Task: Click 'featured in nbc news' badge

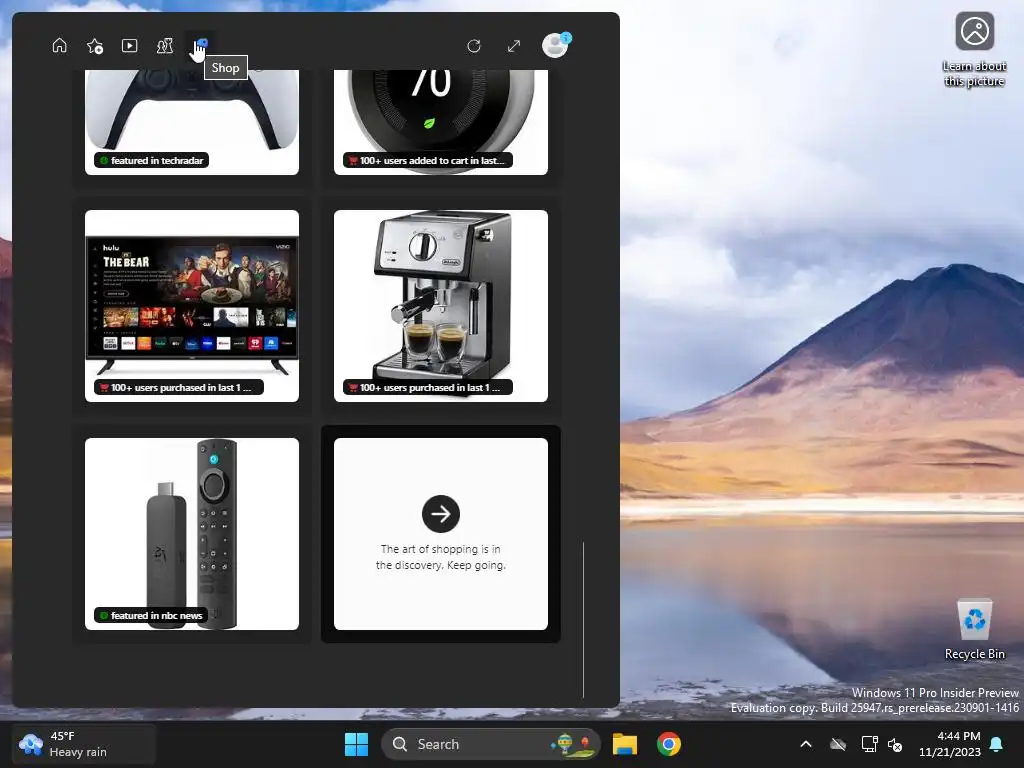Action: 152,615
